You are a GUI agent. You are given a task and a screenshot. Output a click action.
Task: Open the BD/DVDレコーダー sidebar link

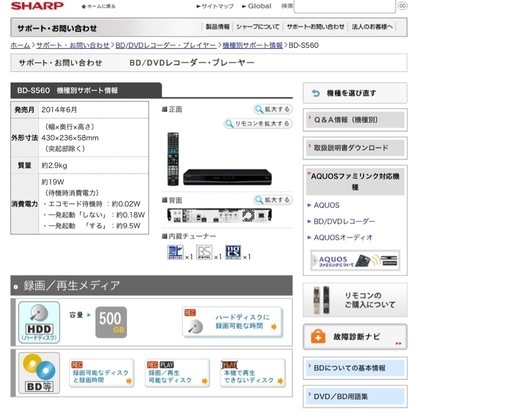tap(344, 221)
